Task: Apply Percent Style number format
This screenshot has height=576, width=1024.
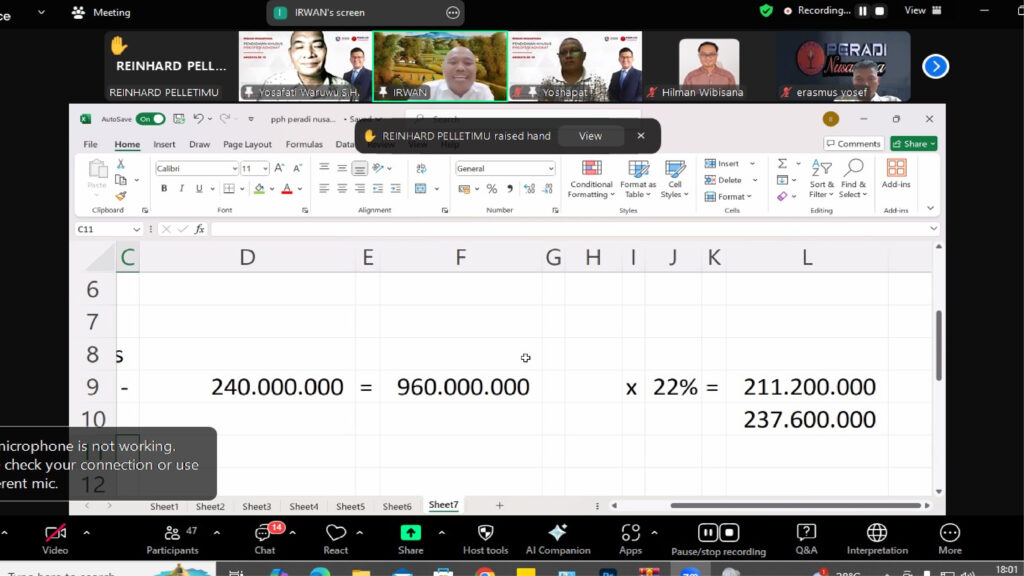Action: point(492,189)
